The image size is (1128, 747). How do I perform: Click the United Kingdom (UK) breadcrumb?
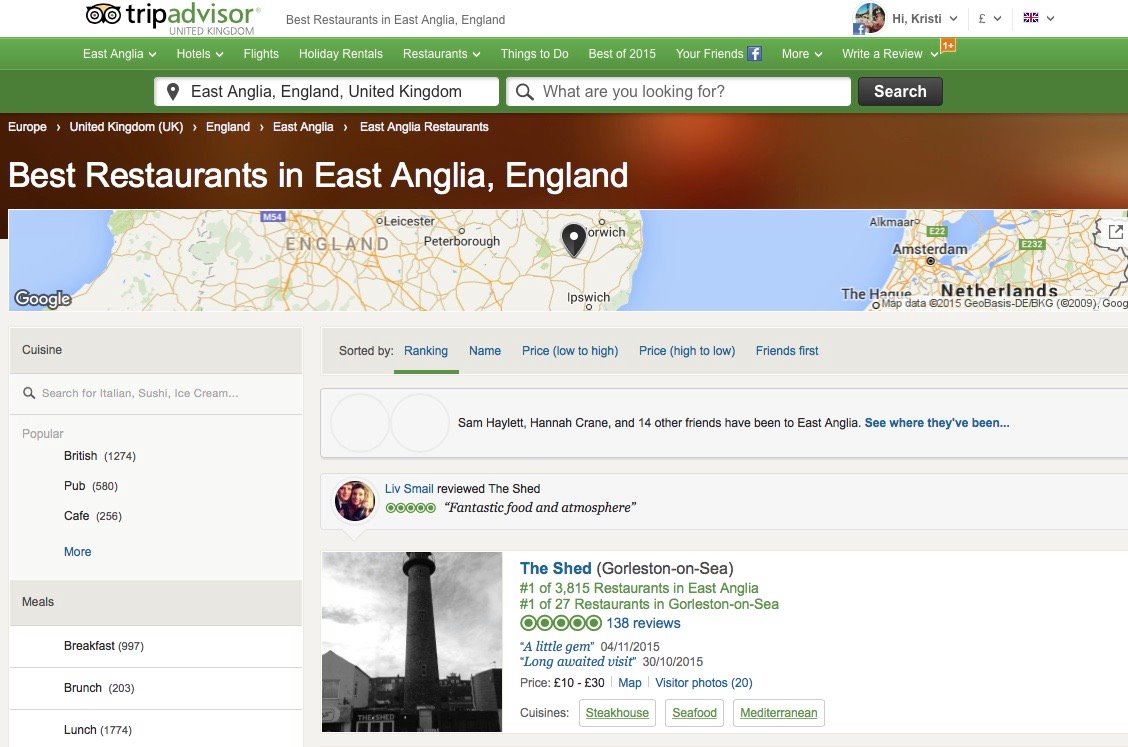tap(127, 127)
